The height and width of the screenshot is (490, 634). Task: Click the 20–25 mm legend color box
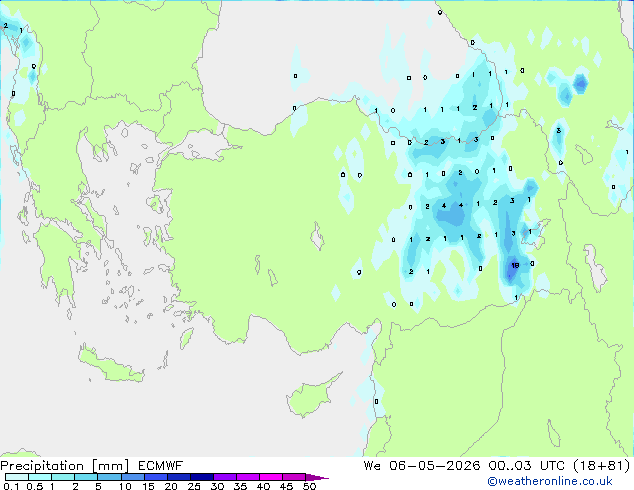178,477
